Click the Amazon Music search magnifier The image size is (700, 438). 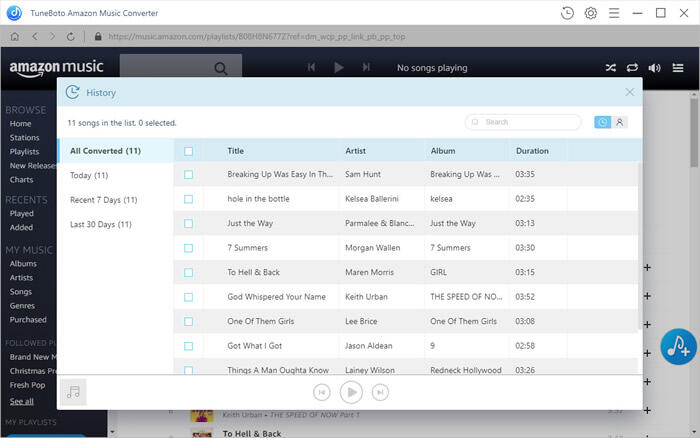pos(221,68)
